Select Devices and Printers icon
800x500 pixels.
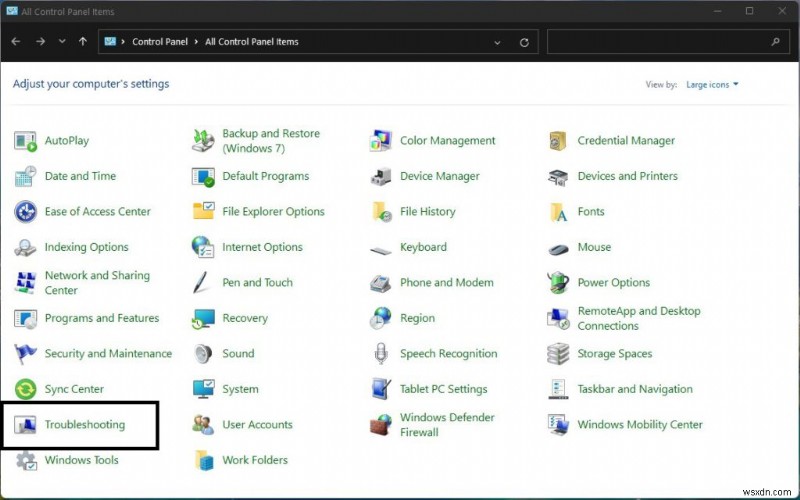coord(558,177)
